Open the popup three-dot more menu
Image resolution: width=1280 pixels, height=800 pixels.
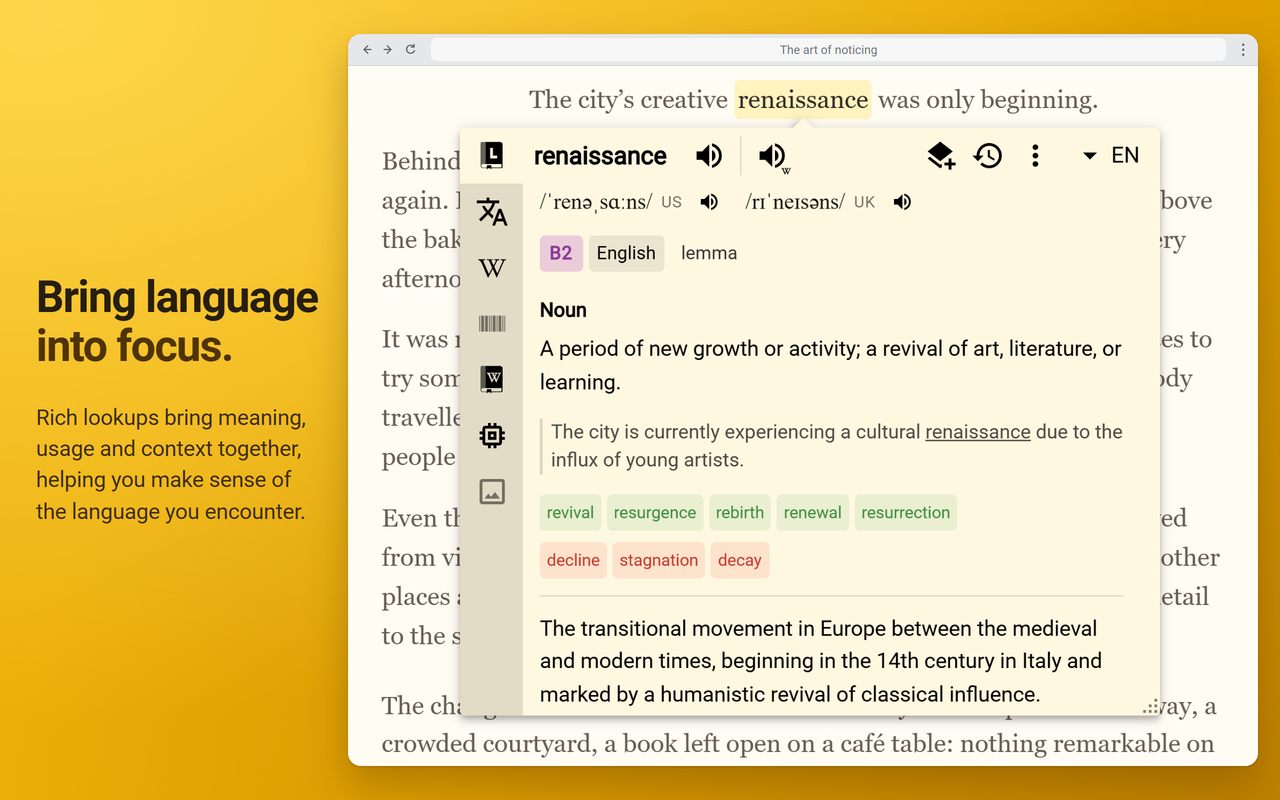click(x=1035, y=155)
